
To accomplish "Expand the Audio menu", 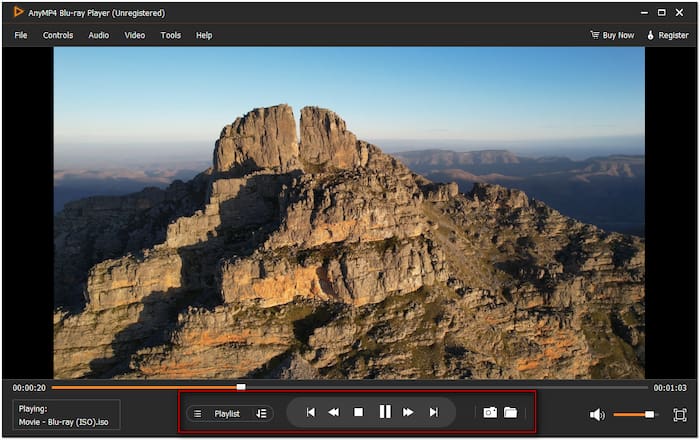I will click(99, 35).
